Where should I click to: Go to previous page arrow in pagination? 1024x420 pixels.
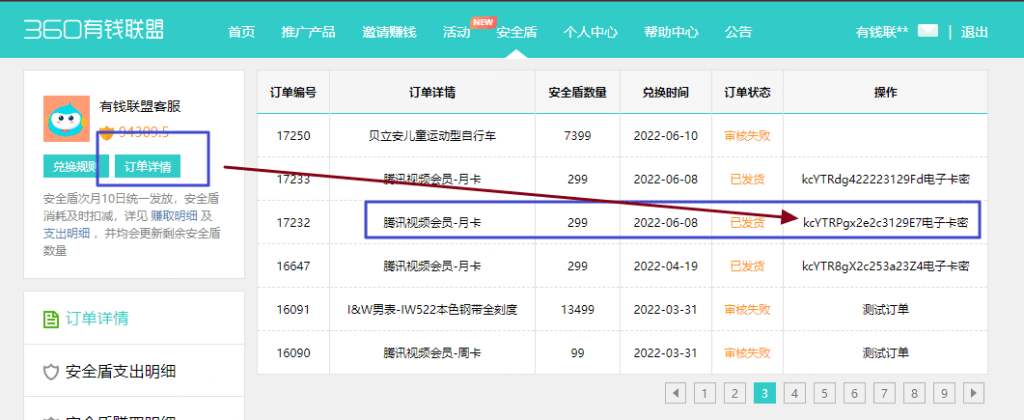point(675,393)
